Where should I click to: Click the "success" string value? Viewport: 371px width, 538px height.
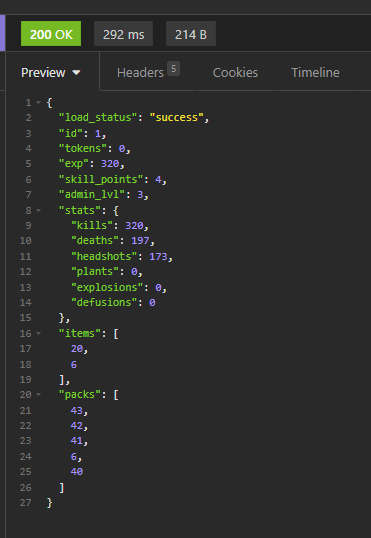pos(177,118)
